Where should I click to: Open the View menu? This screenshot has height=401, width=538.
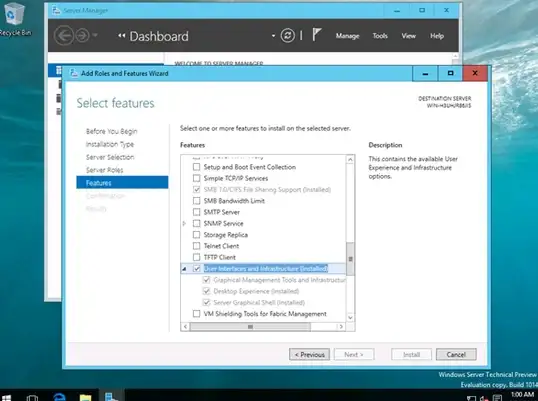(408, 36)
